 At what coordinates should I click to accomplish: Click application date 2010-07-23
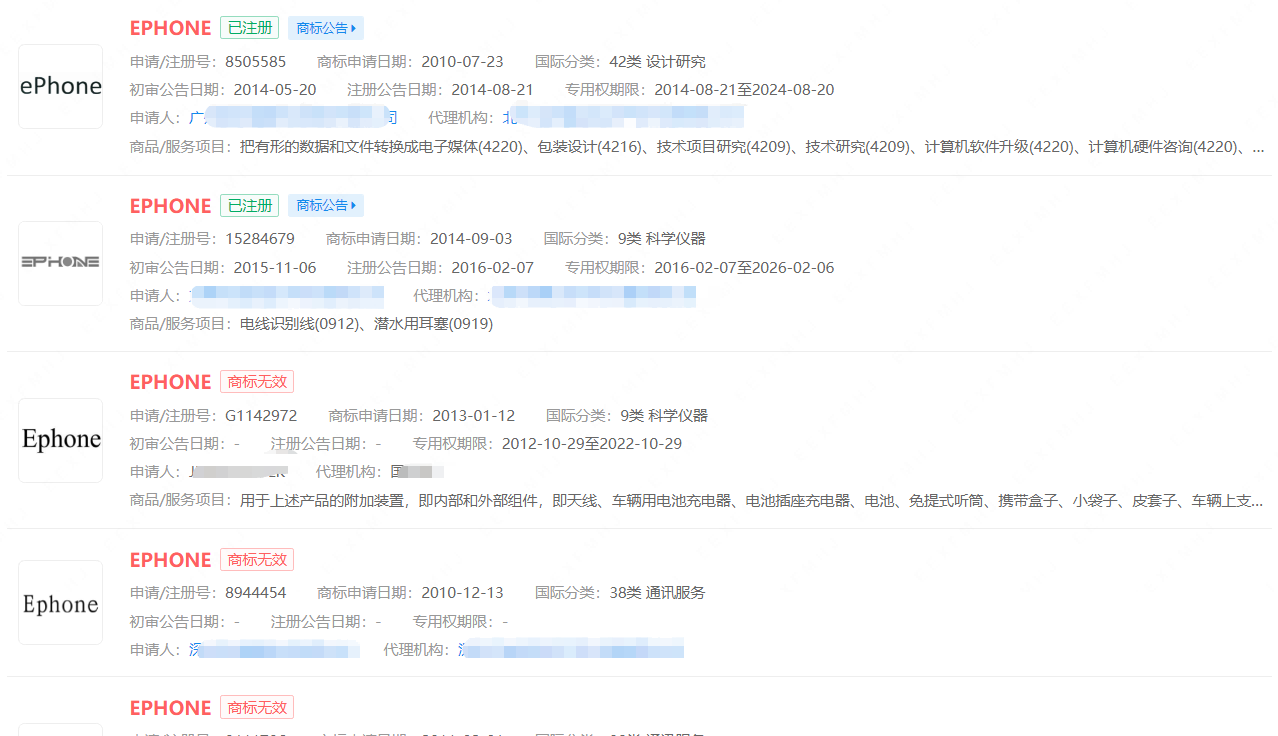coord(462,62)
